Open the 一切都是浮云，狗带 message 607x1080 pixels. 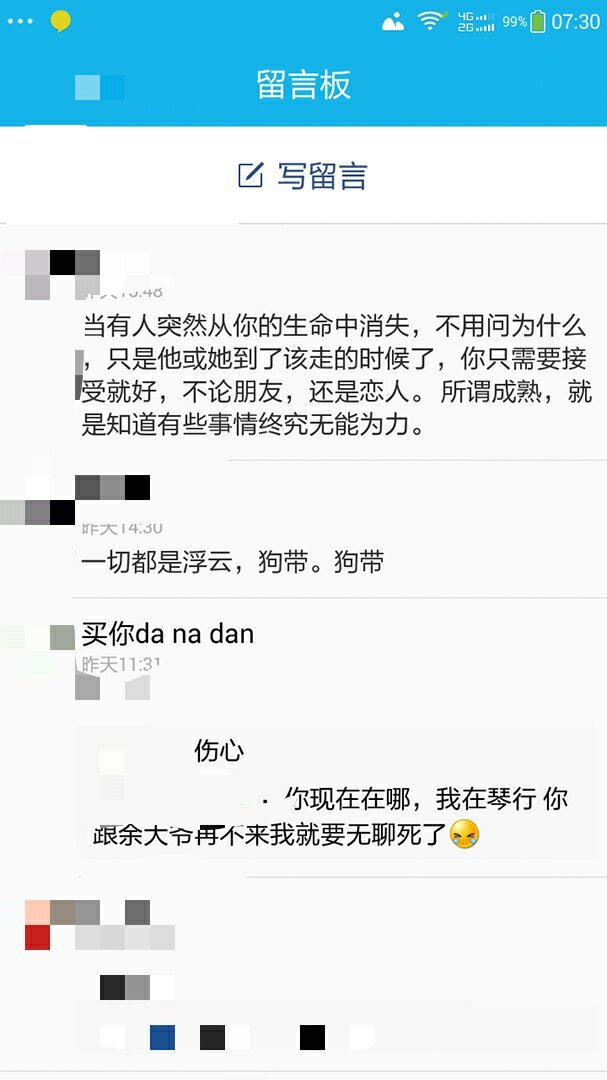click(x=232, y=563)
